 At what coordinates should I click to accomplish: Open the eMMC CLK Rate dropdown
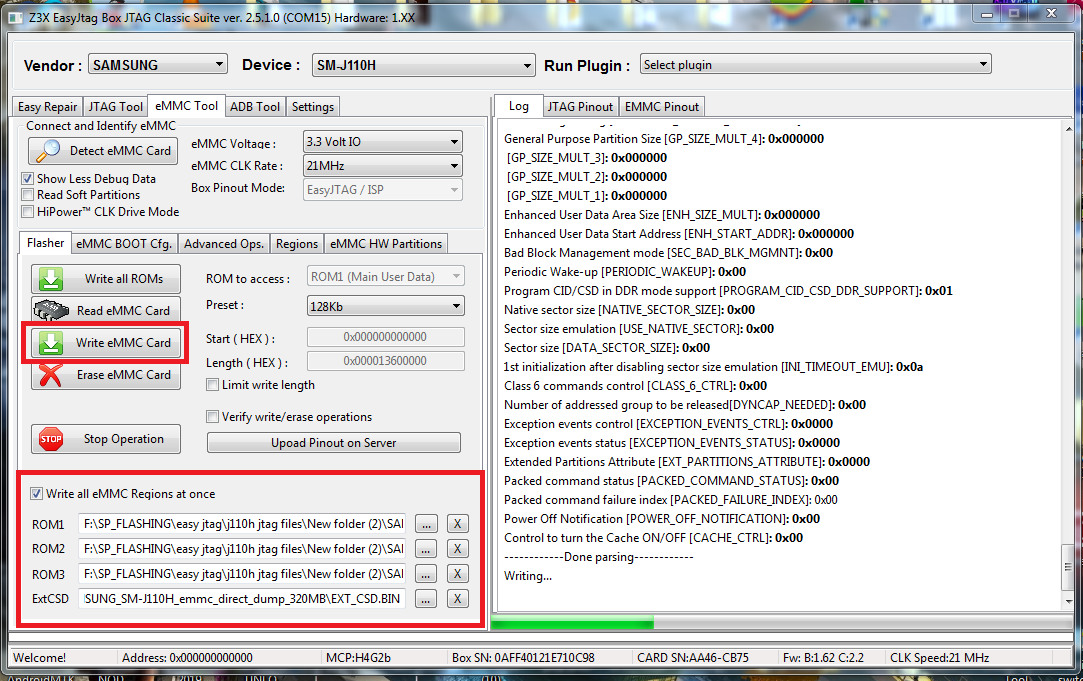tap(383, 166)
